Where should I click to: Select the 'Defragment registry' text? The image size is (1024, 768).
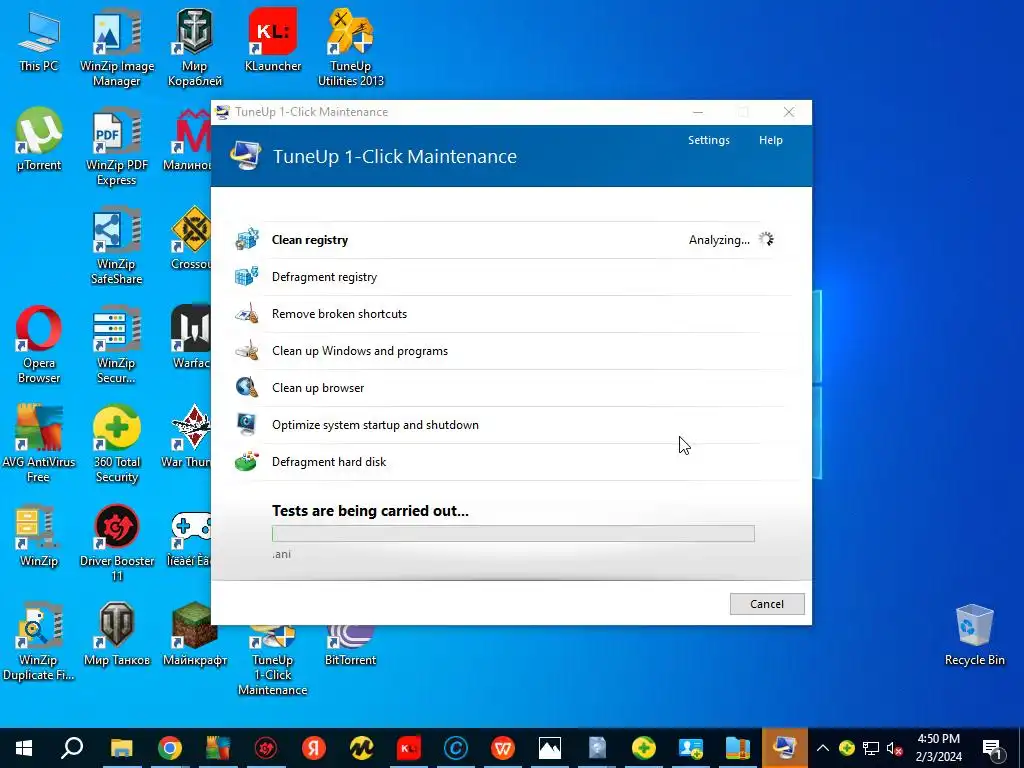pyautogui.click(x=325, y=277)
